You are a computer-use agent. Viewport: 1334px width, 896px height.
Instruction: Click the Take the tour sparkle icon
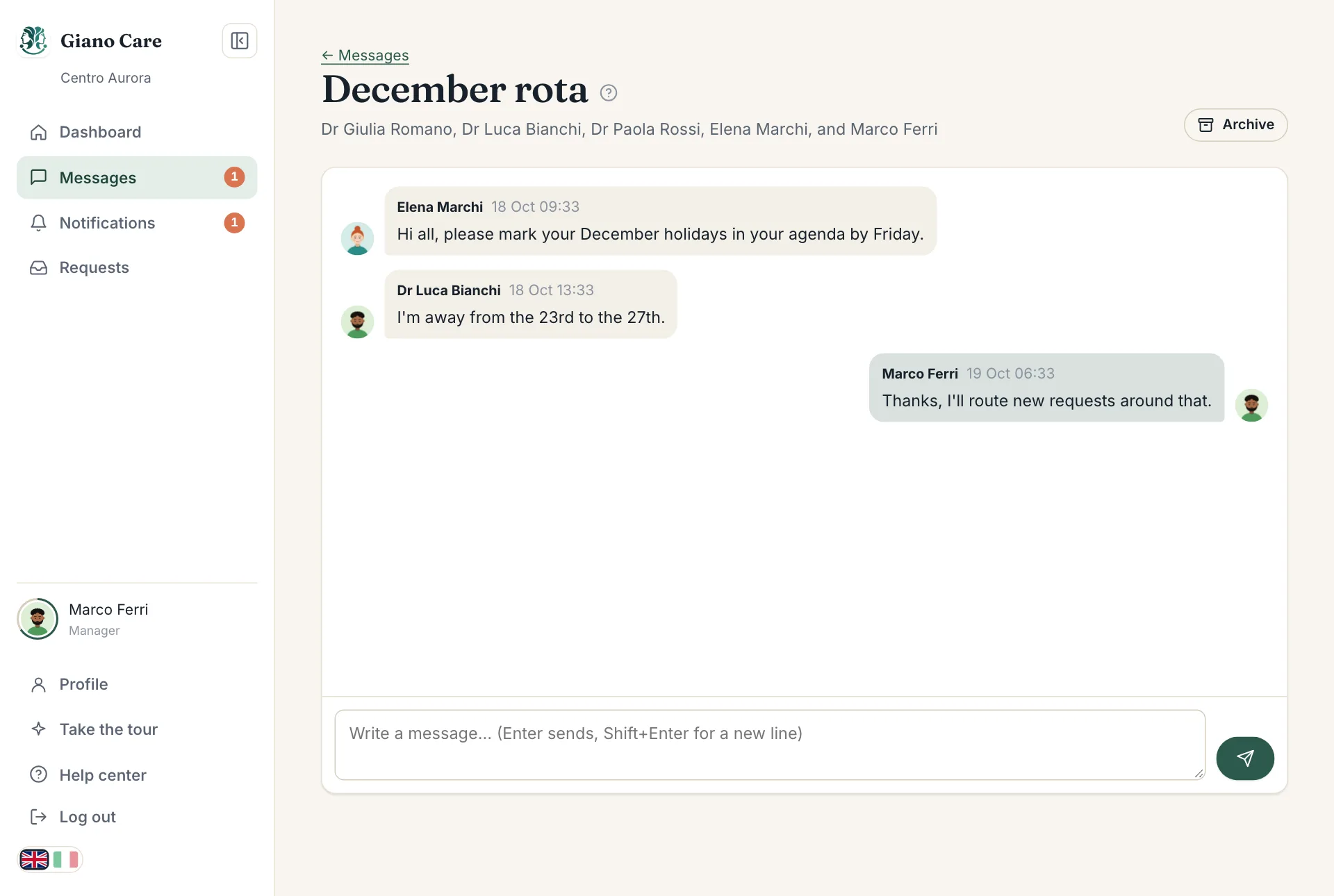pos(39,729)
